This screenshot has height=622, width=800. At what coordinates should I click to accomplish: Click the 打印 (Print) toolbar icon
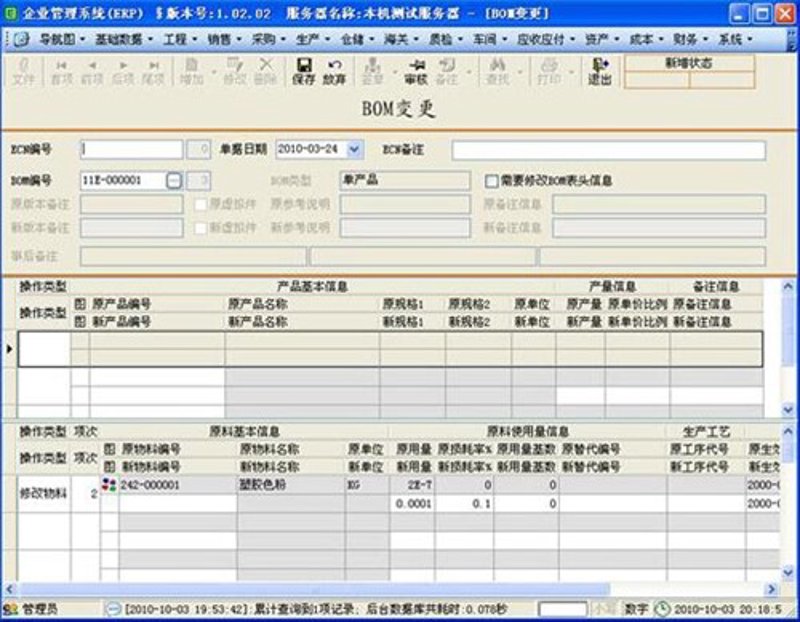click(x=549, y=71)
